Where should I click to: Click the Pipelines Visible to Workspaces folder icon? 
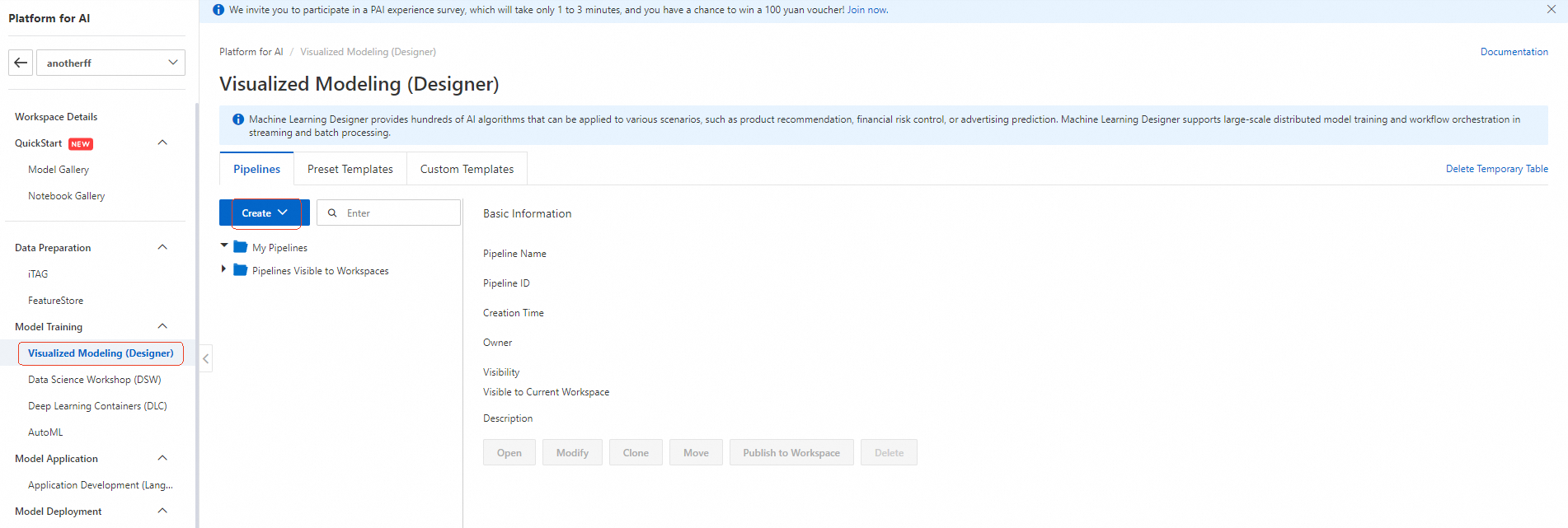click(241, 270)
